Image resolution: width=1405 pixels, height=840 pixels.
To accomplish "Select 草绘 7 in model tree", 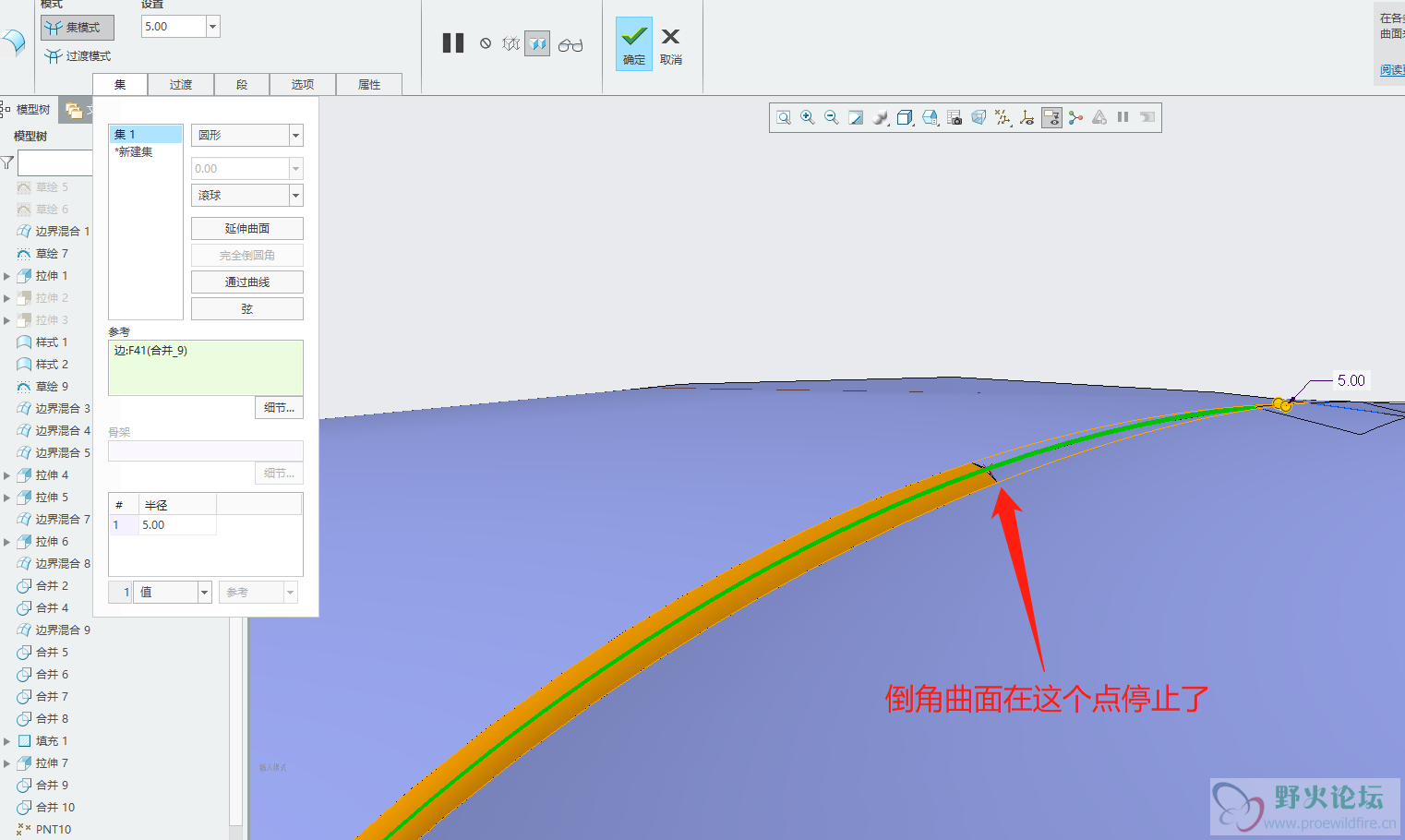I will coord(42,254).
